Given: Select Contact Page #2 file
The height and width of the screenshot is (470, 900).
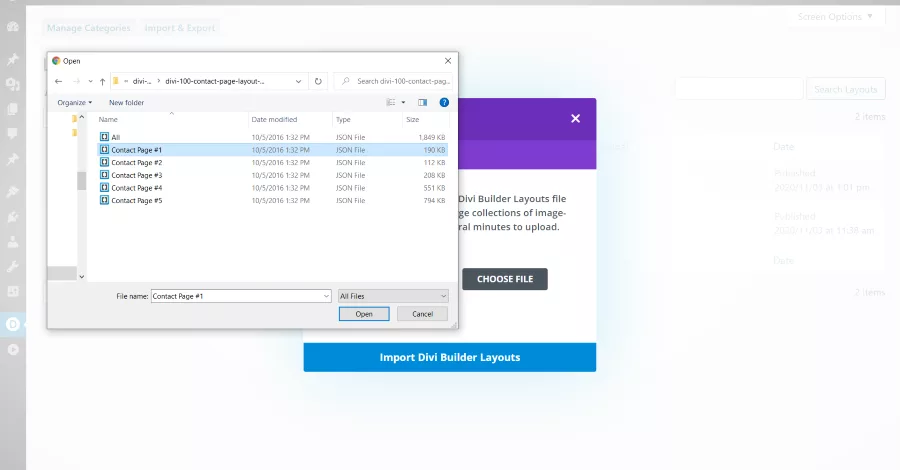Looking at the screenshot, I should click(273, 162).
